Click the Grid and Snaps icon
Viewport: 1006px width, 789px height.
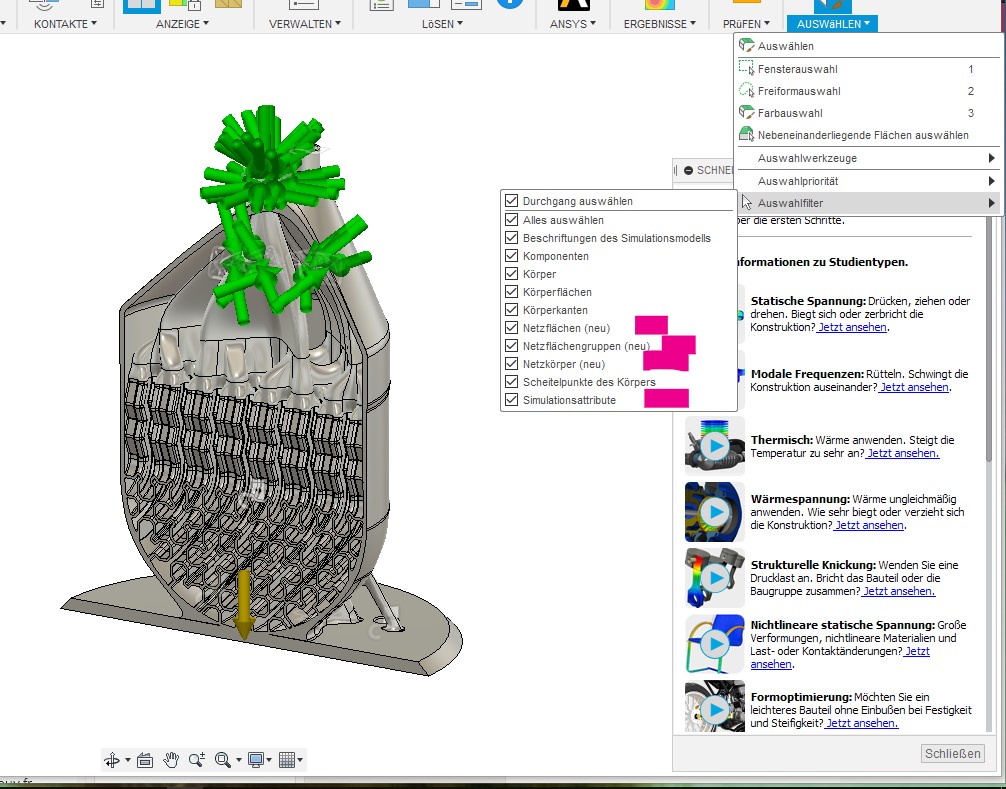pos(287,760)
